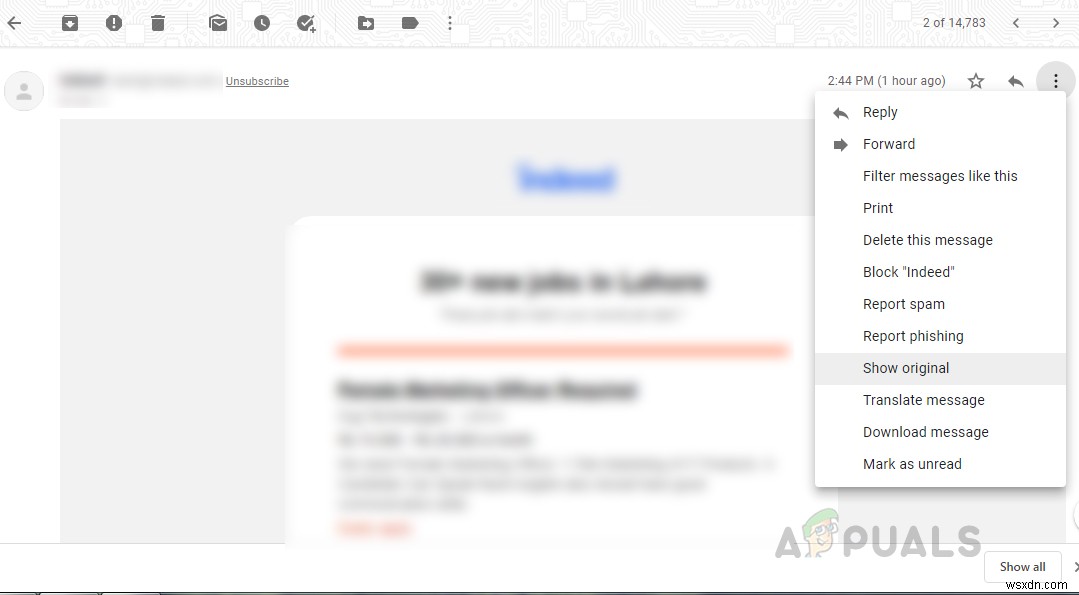The image size is (1079, 595).
Task: Go back to inbox arrow
Action: pyautogui.click(x=14, y=23)
